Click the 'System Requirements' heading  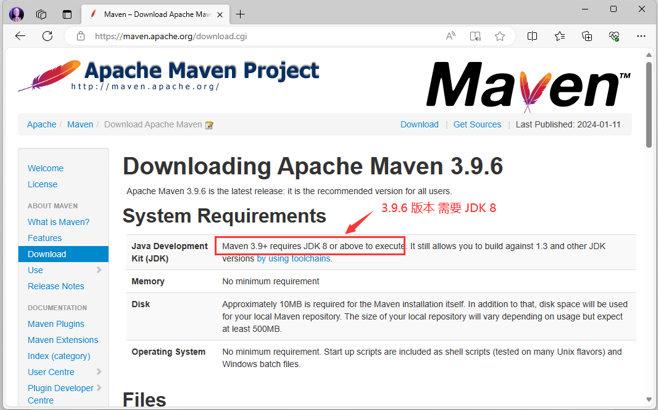224,216
